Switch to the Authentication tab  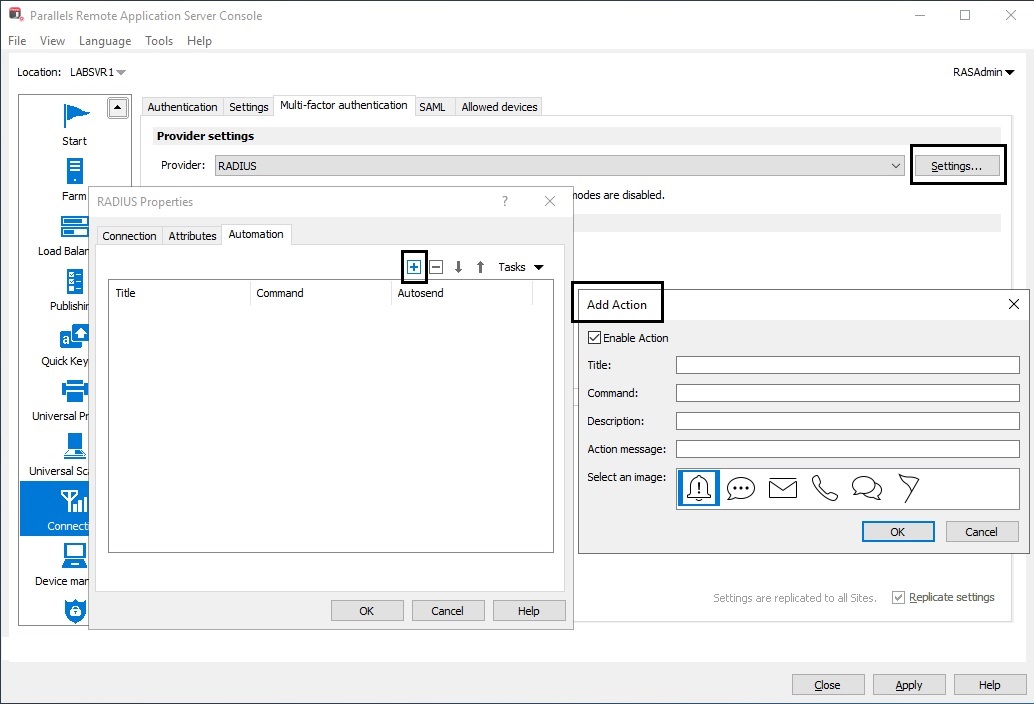click(x=182, y=107)
